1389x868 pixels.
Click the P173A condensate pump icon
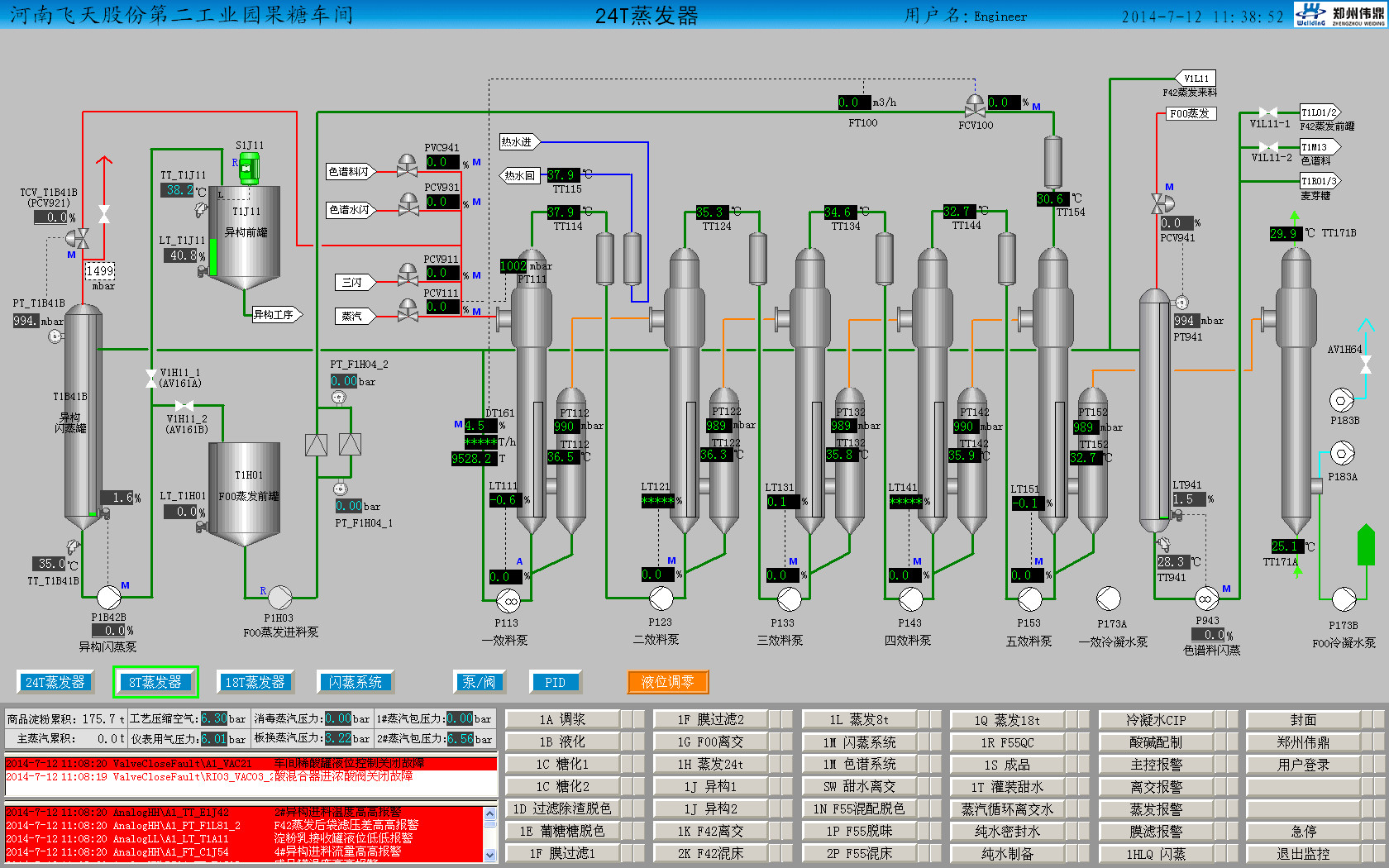(1109, 599)
